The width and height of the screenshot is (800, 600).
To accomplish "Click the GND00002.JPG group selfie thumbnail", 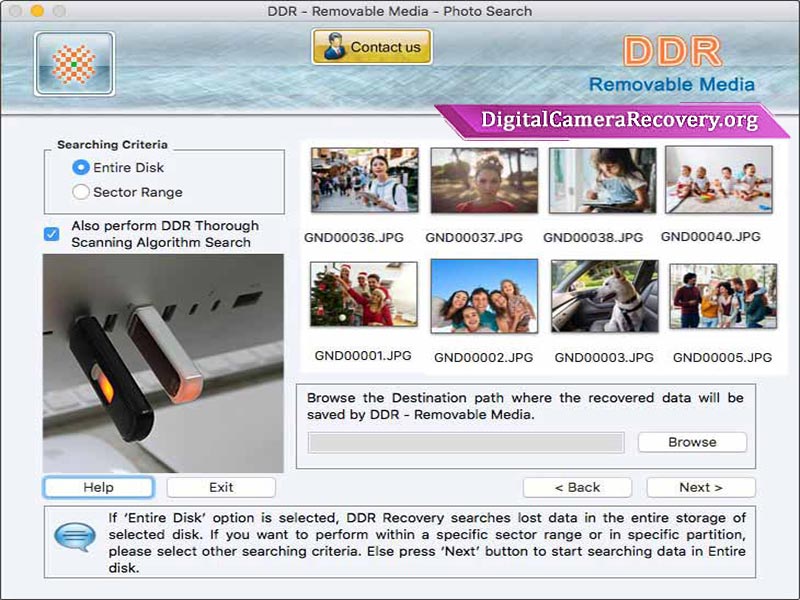I will point(484,296).
